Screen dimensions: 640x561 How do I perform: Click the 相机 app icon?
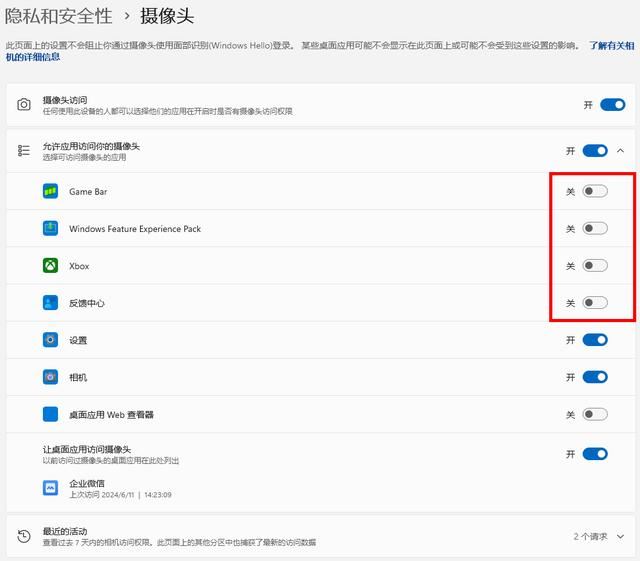[x=50, y=377]
